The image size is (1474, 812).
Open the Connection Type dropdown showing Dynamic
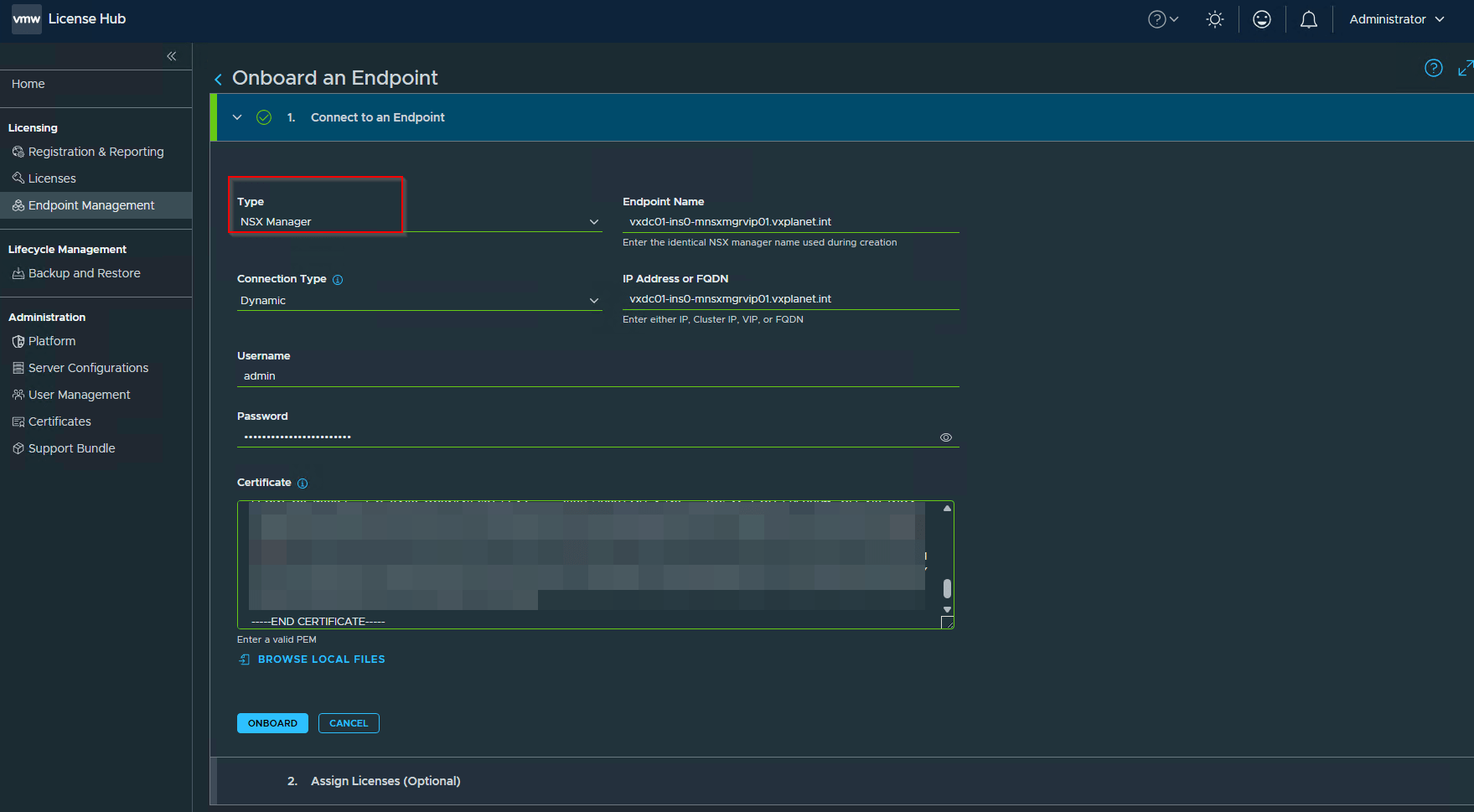point(419,301)
